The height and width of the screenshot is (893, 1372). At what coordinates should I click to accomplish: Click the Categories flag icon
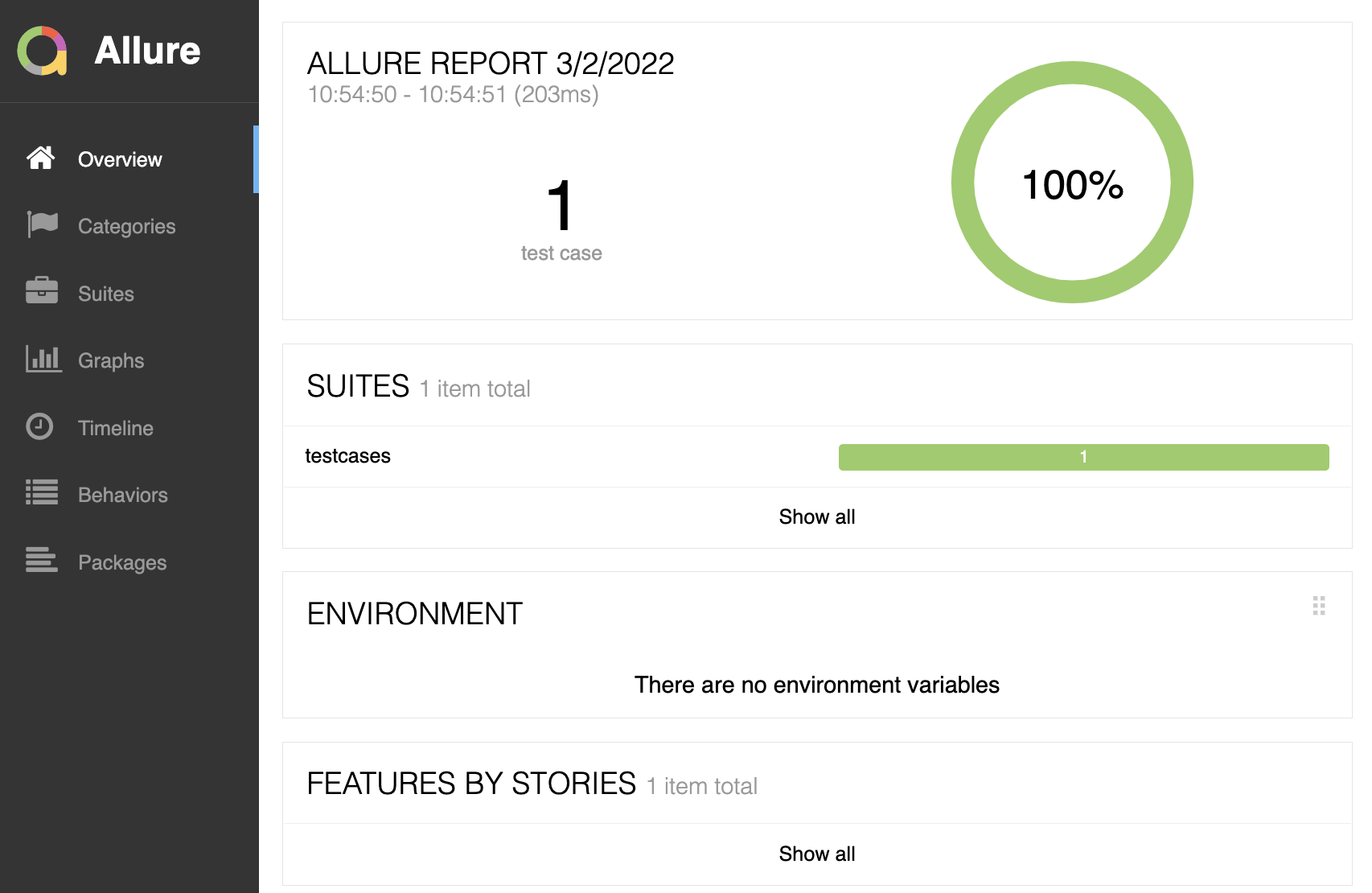coord(42,224)
